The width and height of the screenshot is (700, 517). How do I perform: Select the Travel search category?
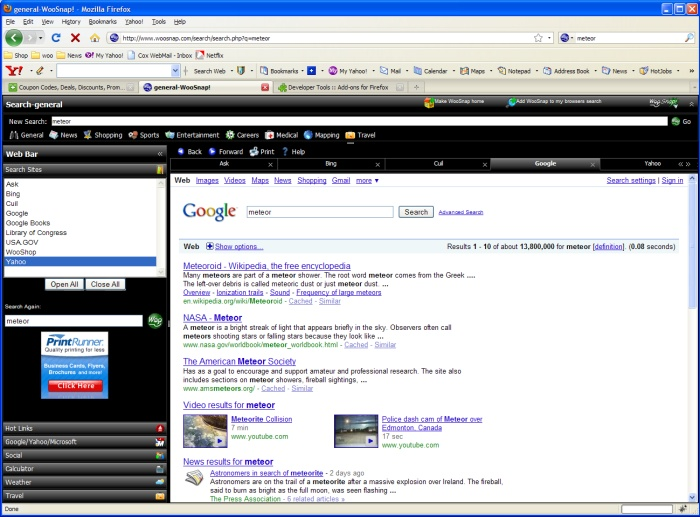pos(360,135)
